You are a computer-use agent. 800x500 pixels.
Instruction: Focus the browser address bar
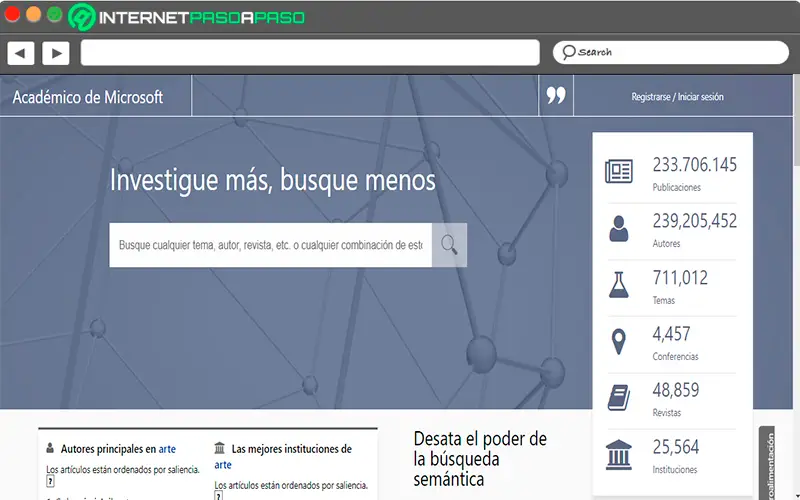[310, 53]
